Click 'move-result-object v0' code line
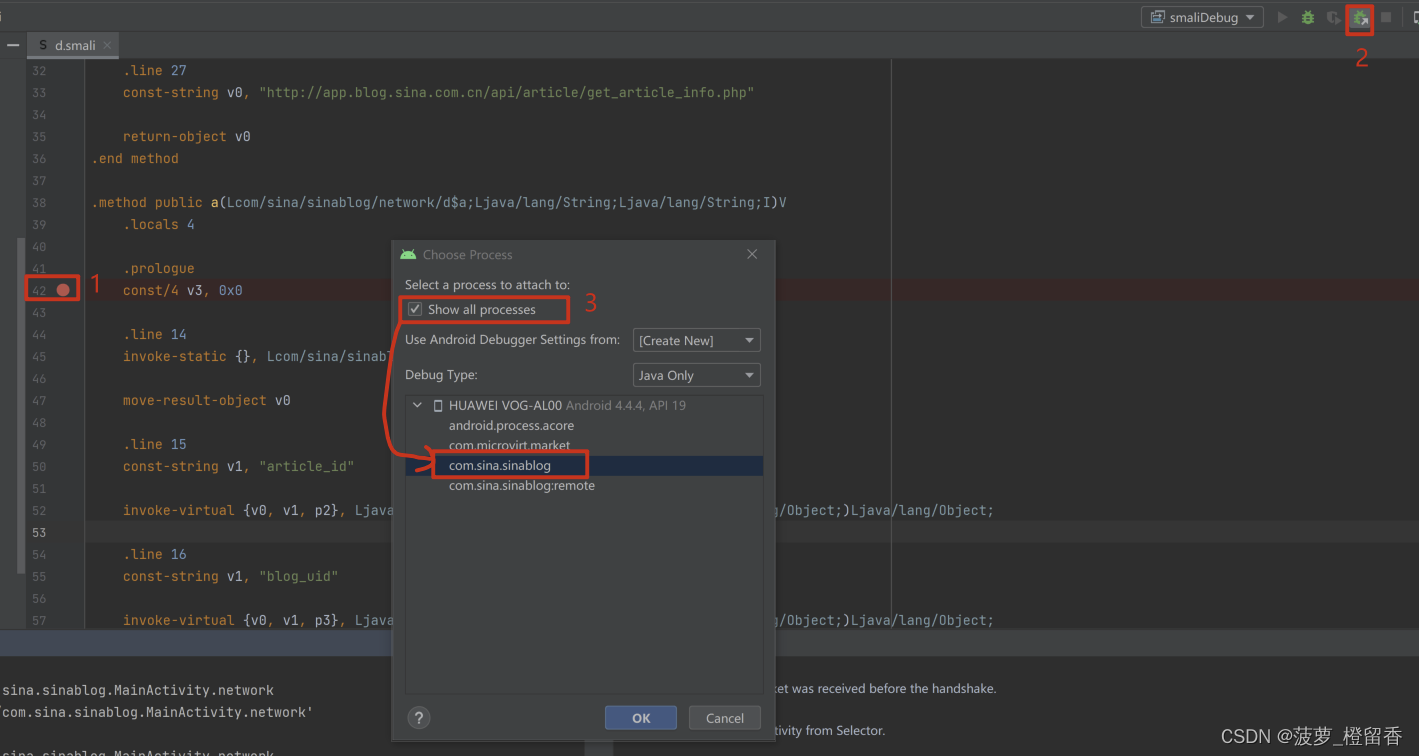The image size is (1419, 756). coord(207,401)
